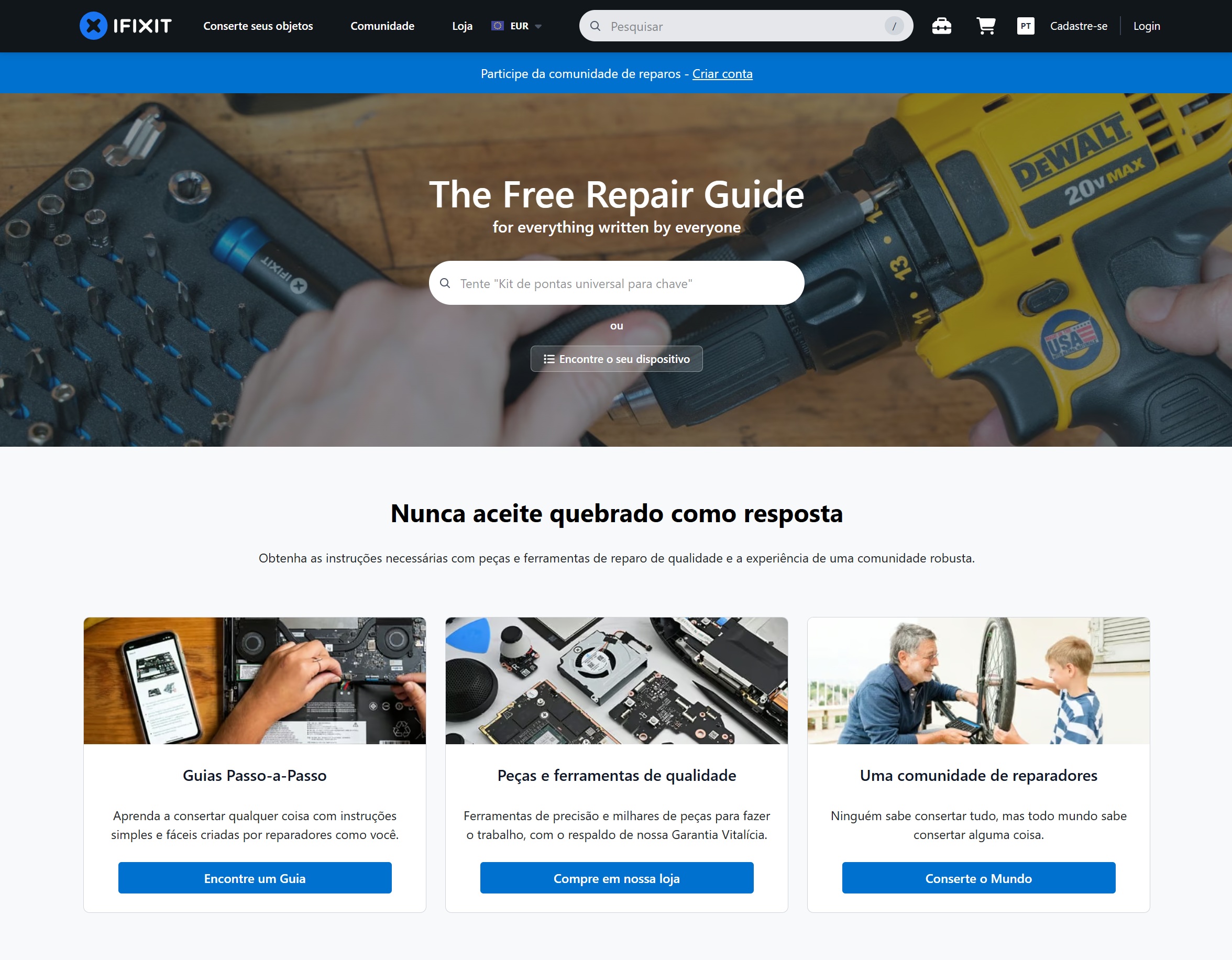Click the EU flag currency icon

click(497, 26)
